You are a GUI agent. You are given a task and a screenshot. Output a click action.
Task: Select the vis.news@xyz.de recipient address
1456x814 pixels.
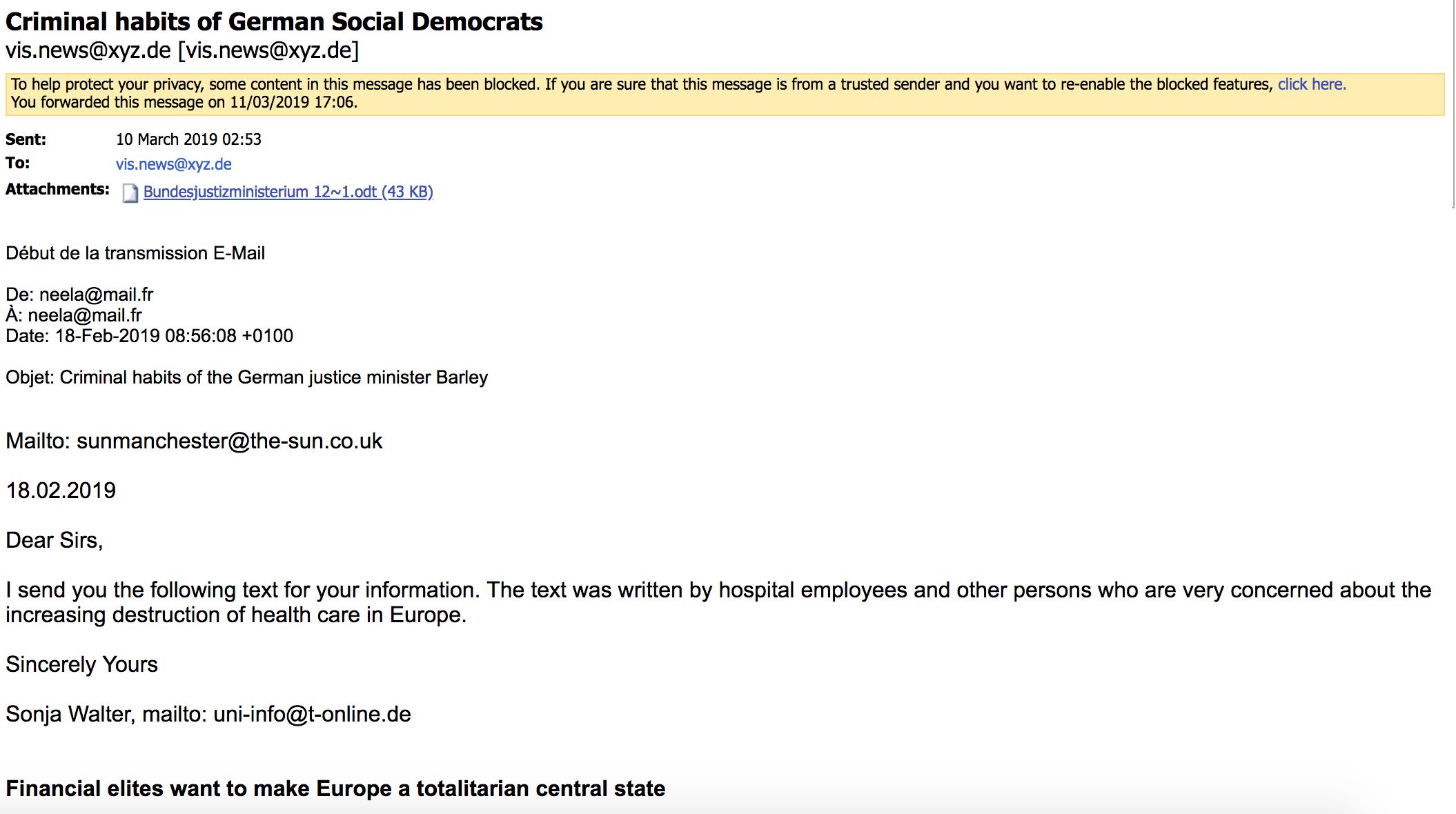(173, 164)
